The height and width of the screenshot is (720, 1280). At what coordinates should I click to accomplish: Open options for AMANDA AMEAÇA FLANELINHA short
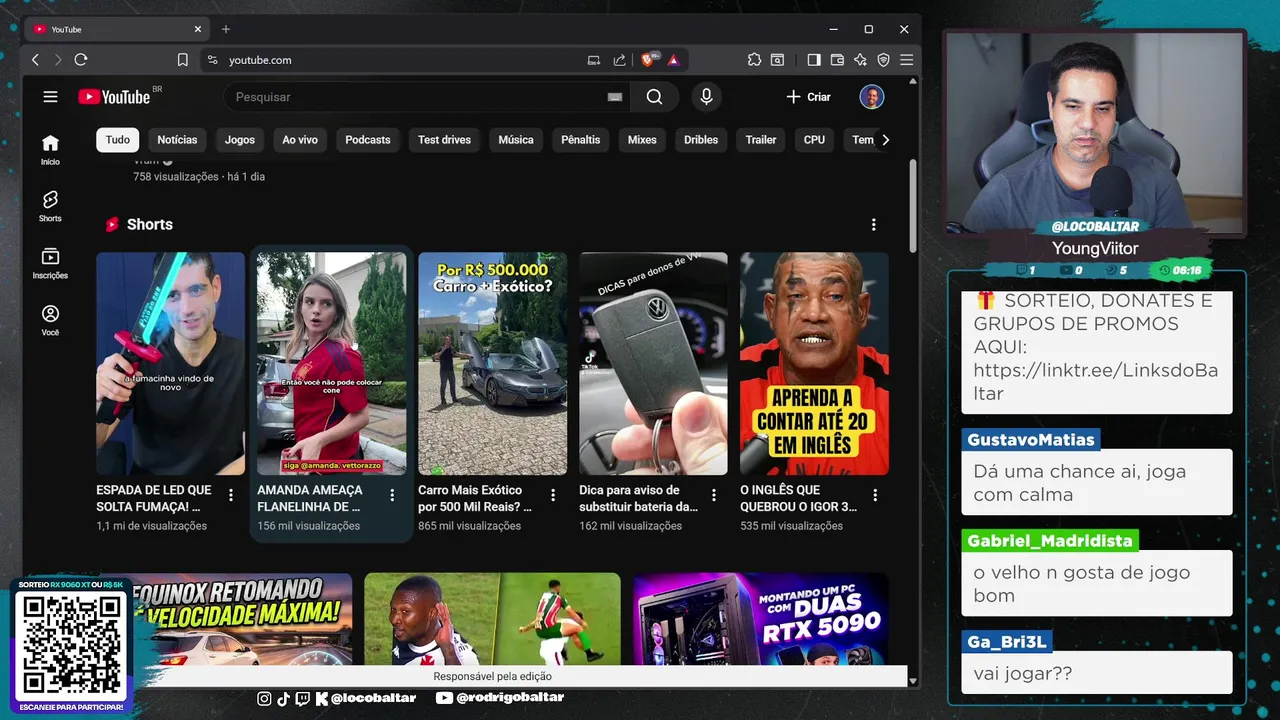pos(392,495)
